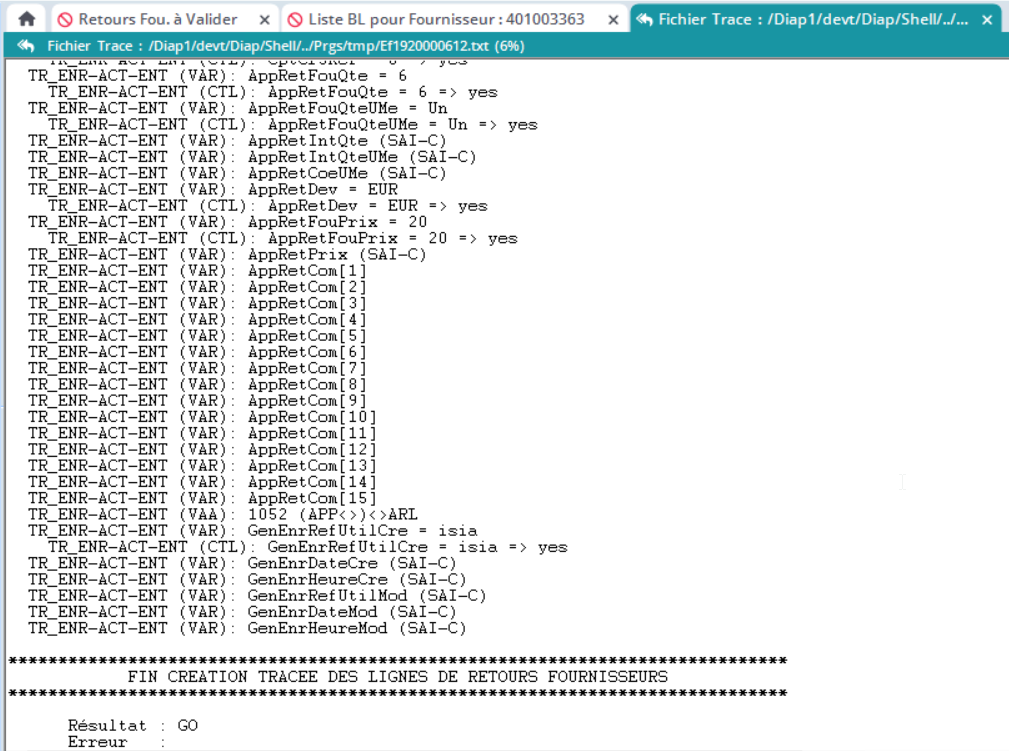Close the Fichier Trace tab
1009x751 pixels.
click(988, 20)
